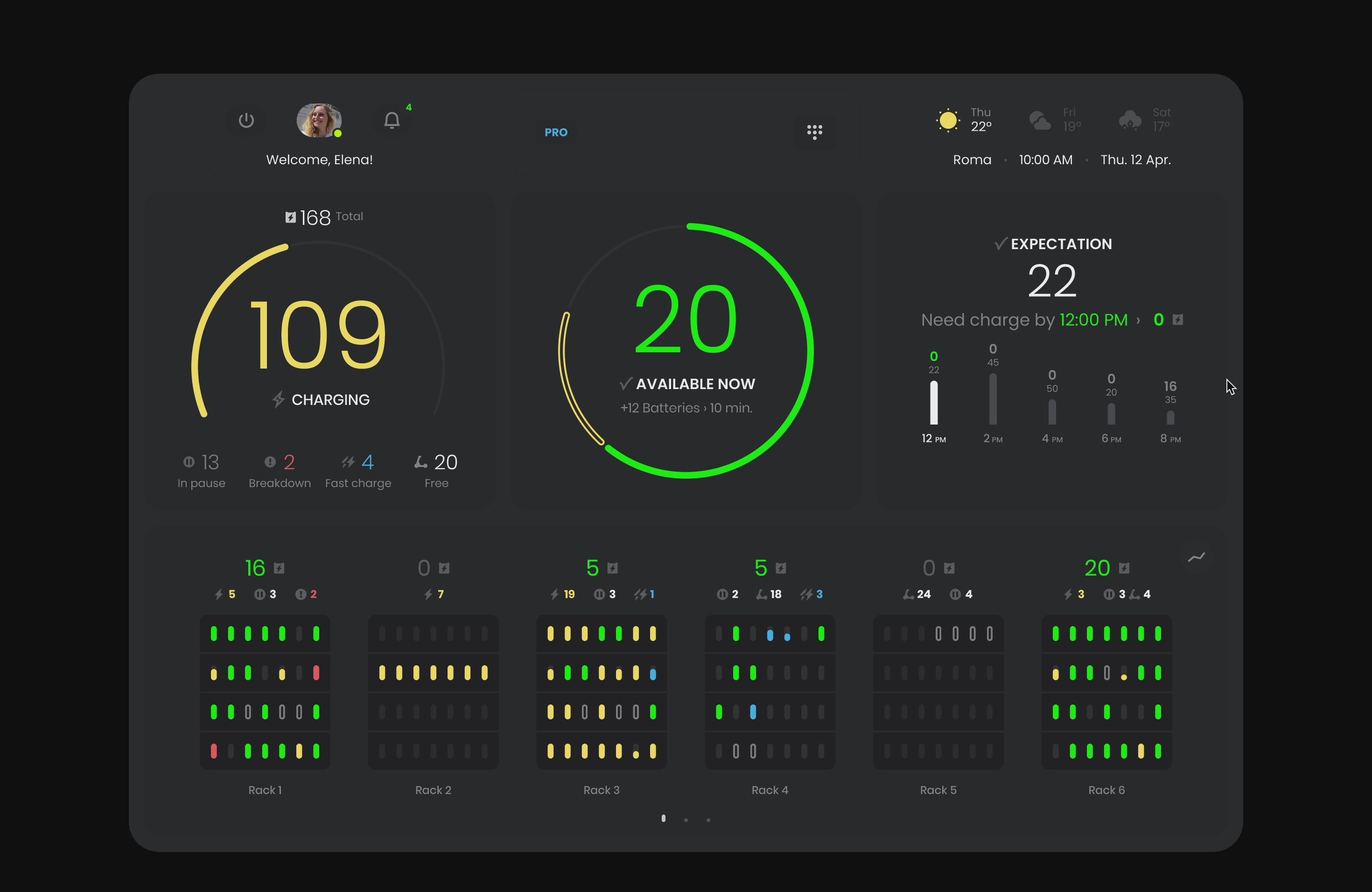The height and width of the screenshot is (892, 1372).
Task: Open the trend chart icon
Action: coord(1197,557)
